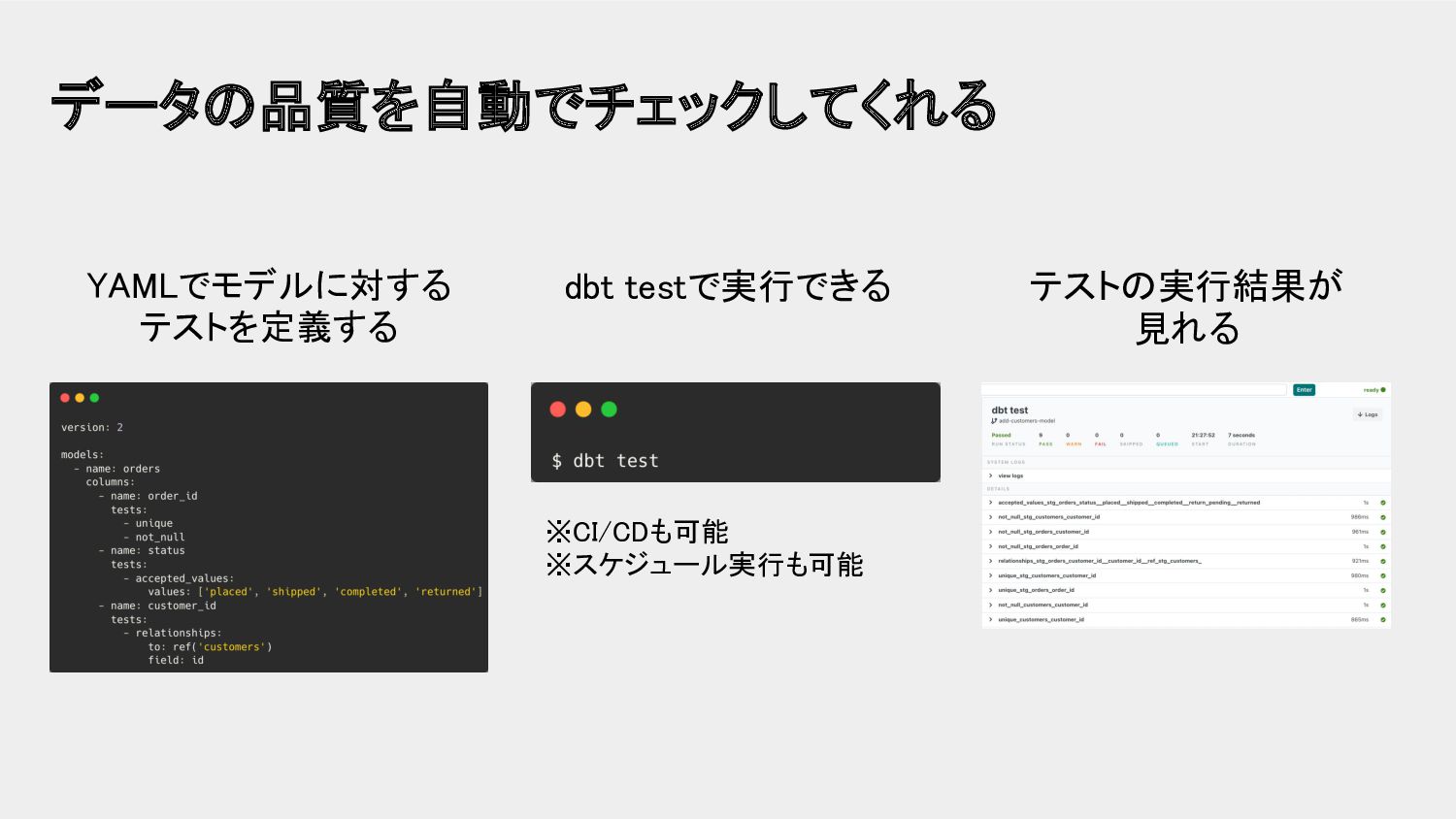
Task: Click the git branch icon near add-customers-model
Action: 994,421
